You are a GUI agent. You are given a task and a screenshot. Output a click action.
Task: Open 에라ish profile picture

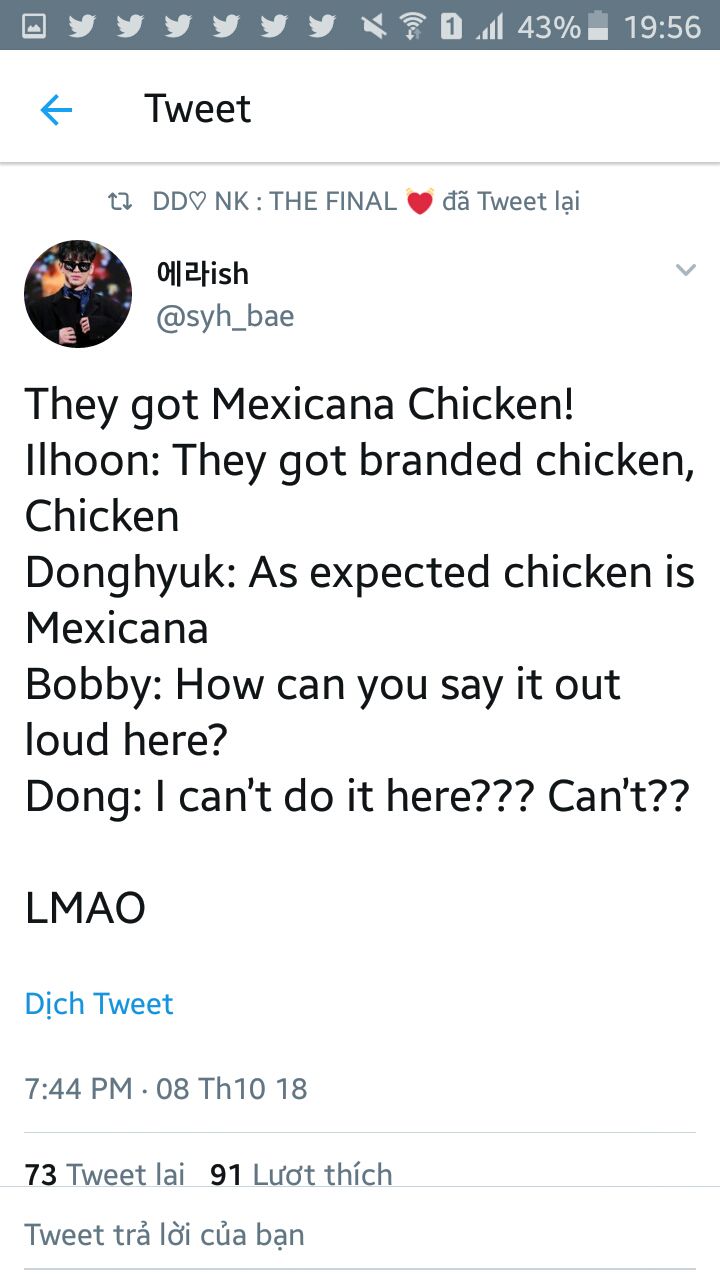pos(78,294)
